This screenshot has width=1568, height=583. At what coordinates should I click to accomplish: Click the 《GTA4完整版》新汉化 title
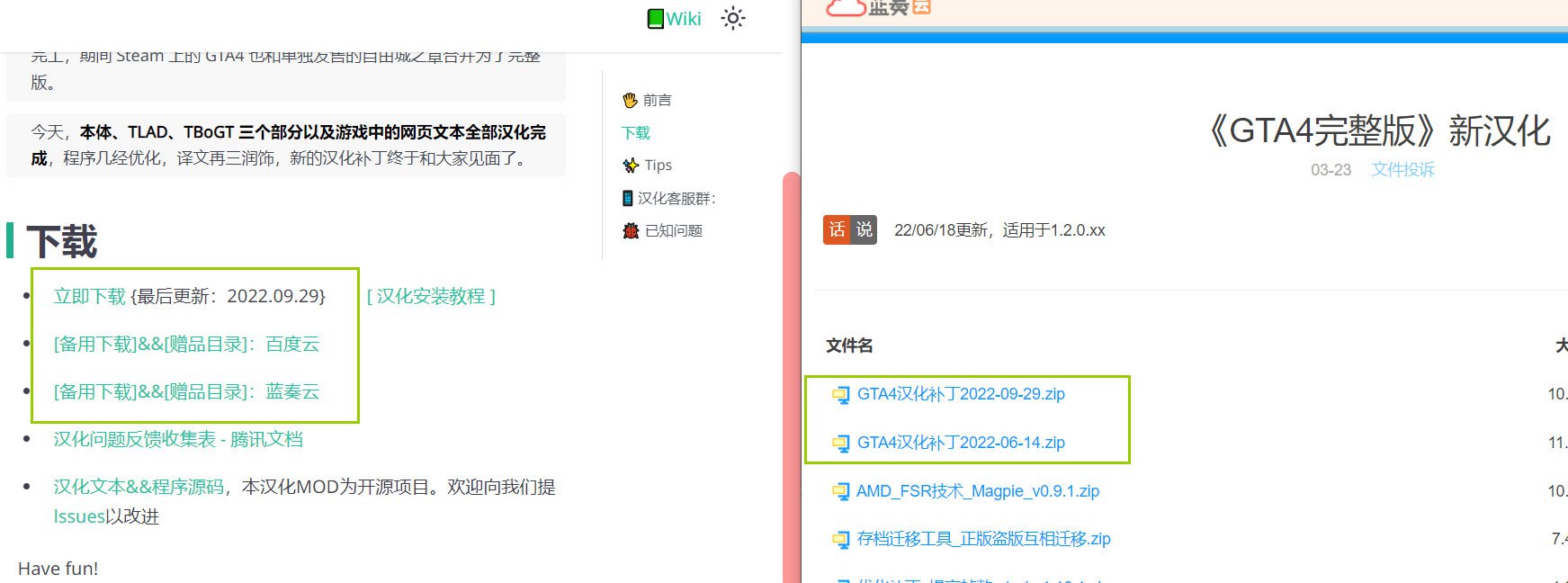click(x=1379, y=130)
